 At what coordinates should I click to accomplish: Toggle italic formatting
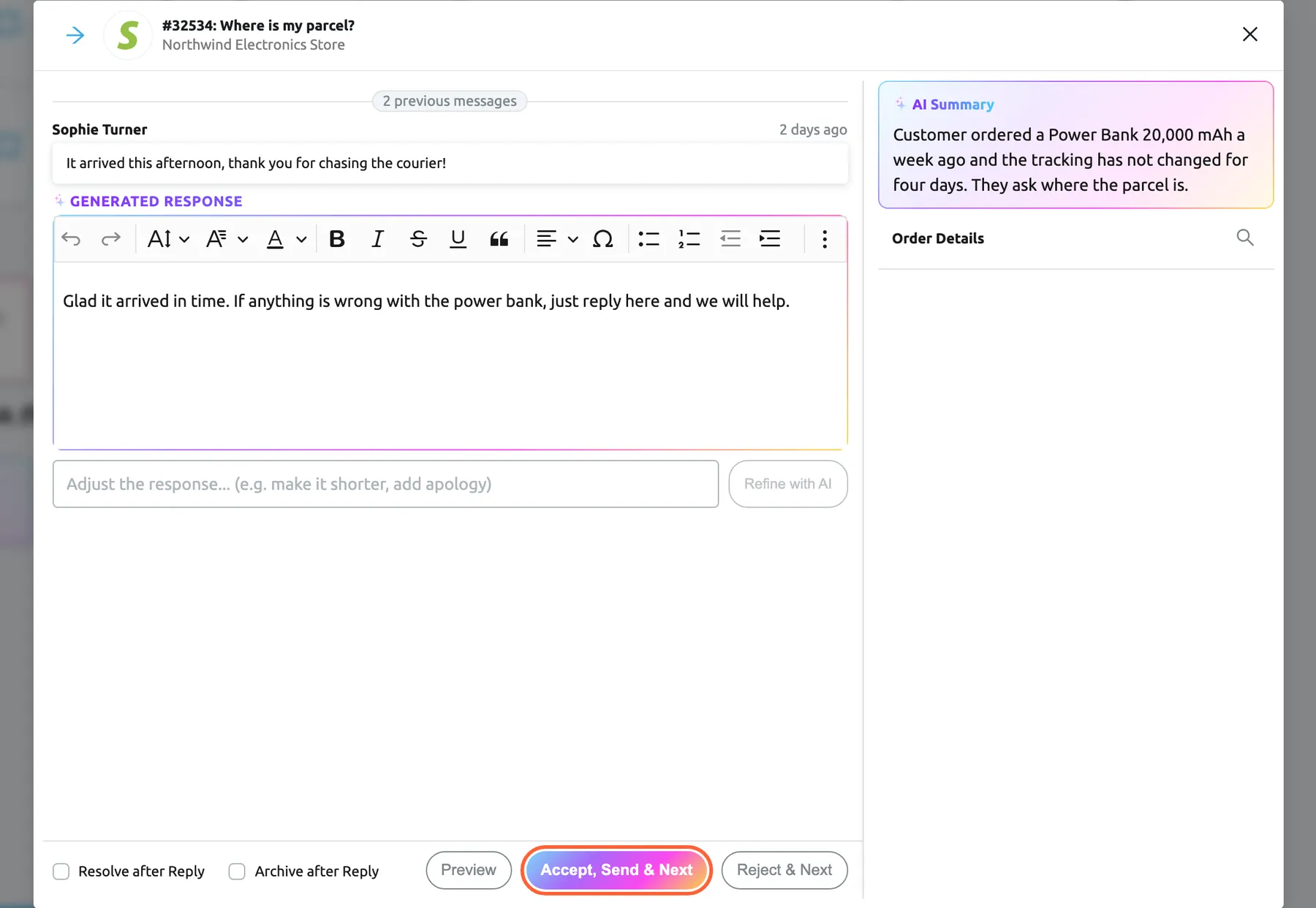click(377, 239)
